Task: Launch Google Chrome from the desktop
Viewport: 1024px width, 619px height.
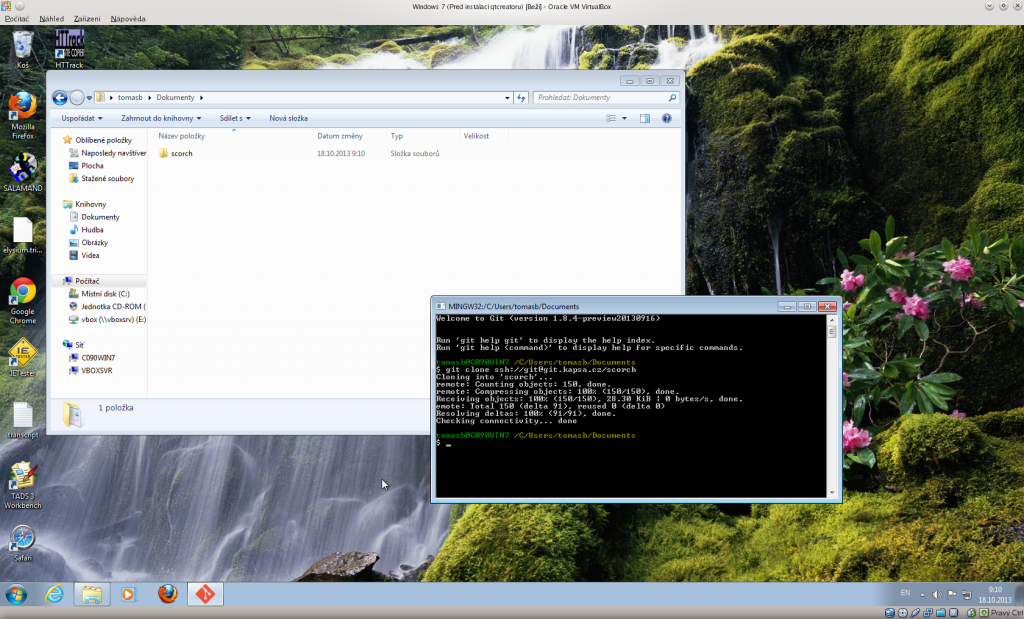Action: (x=22, y=301)
